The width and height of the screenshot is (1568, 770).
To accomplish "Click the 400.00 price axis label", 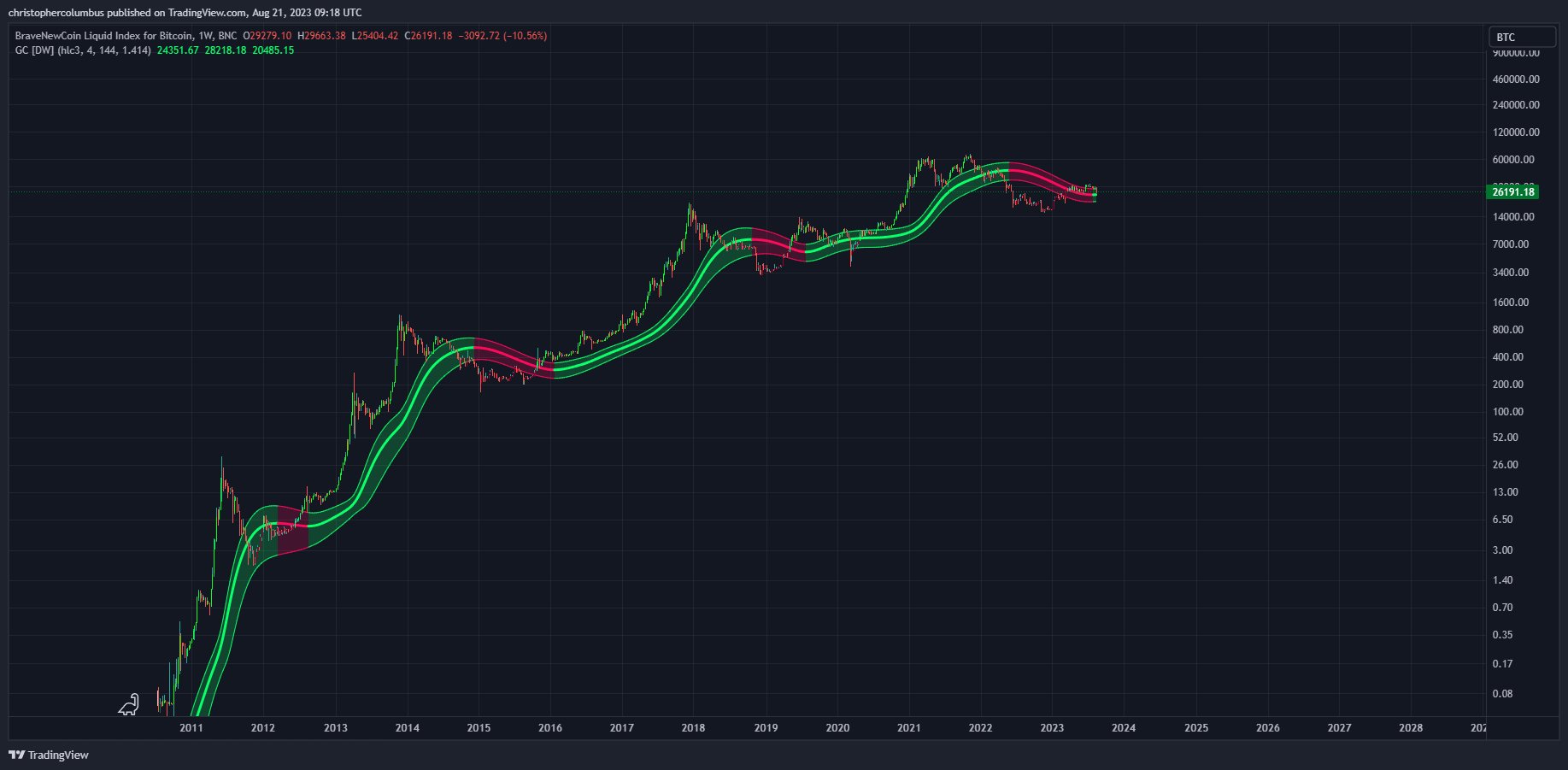I will click(1508, 356).
